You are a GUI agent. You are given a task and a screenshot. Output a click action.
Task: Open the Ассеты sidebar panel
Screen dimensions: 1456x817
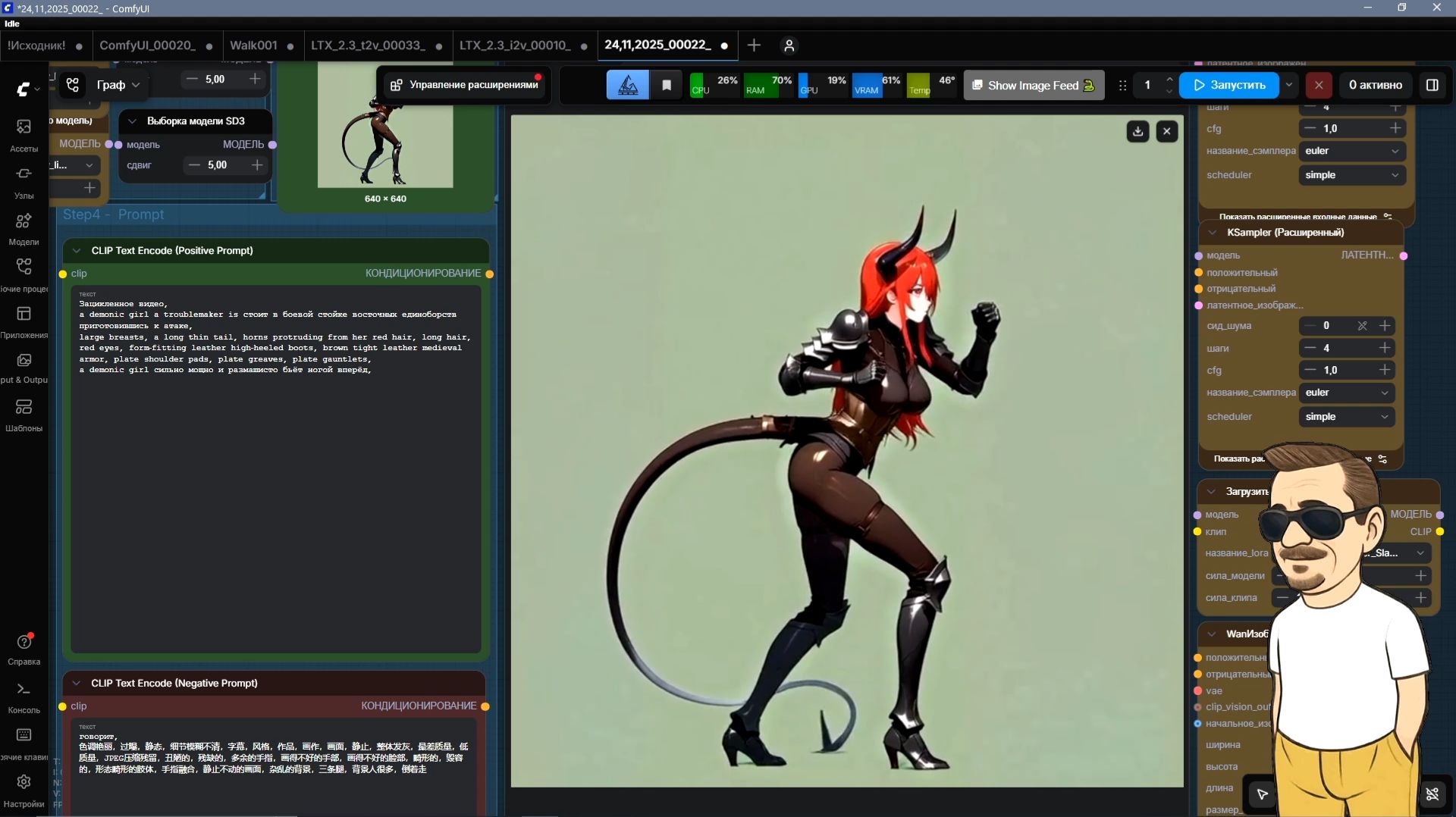point(24,134)
